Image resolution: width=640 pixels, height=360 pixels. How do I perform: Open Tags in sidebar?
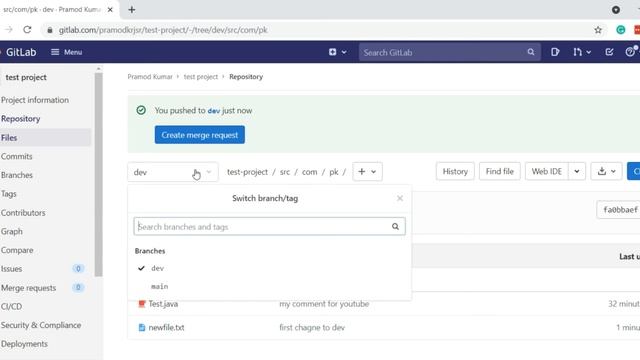point(9,194)
